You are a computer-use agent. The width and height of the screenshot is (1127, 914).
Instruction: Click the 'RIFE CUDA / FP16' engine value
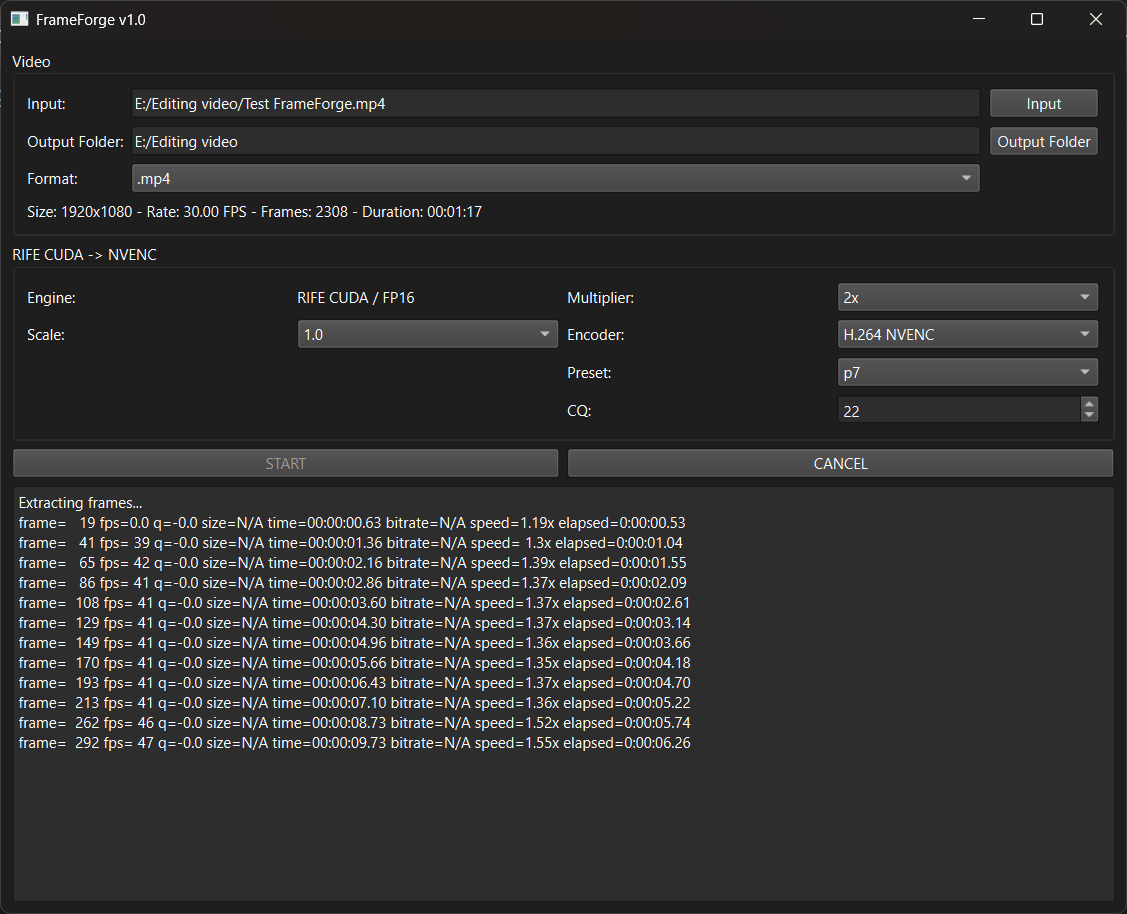pyautogui.click(x=356, y=297)
